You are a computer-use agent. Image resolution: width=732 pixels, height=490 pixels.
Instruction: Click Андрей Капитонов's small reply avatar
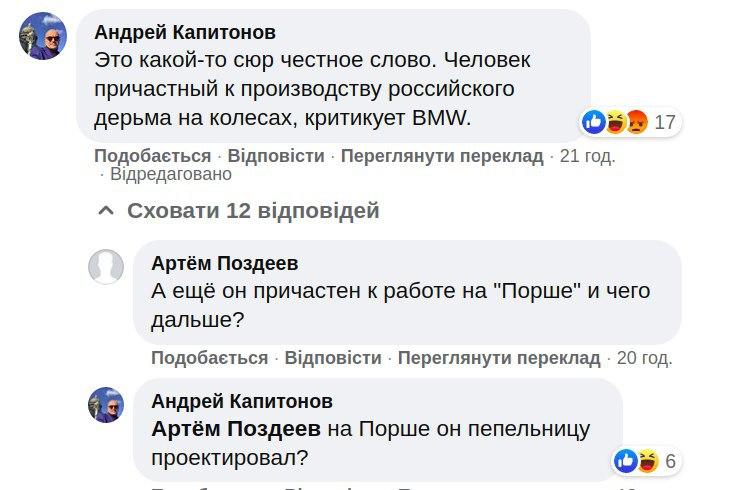pyautogui.click(x=106, y=404)
